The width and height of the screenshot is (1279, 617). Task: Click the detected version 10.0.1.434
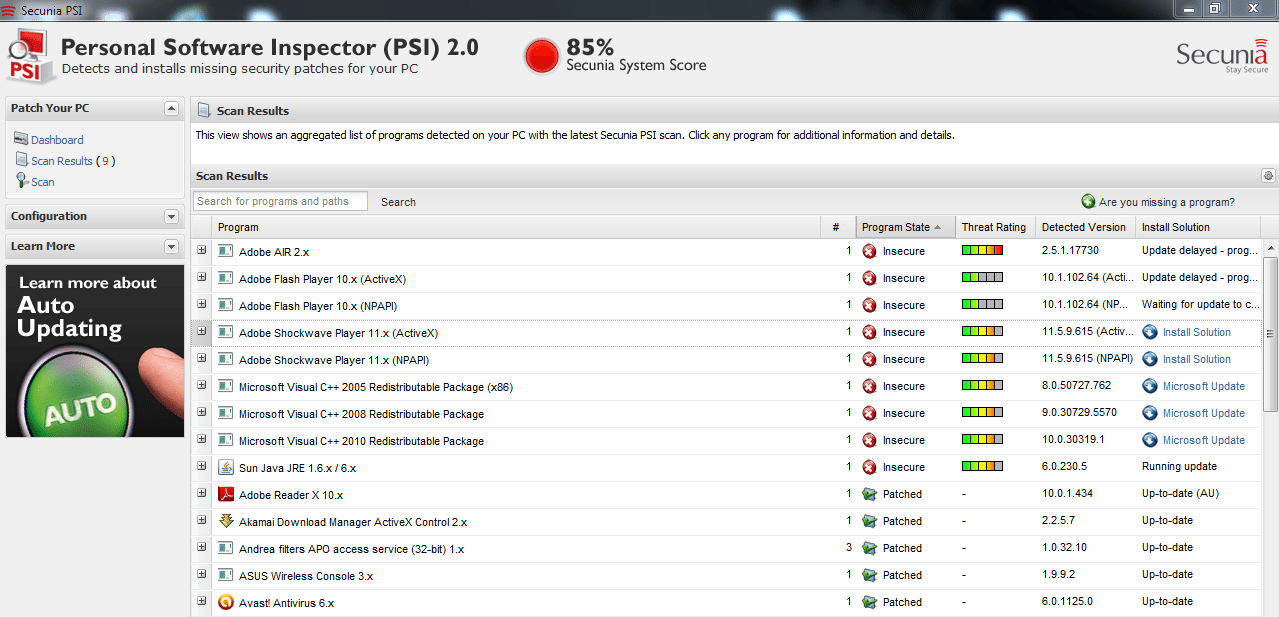point(1068,494)
